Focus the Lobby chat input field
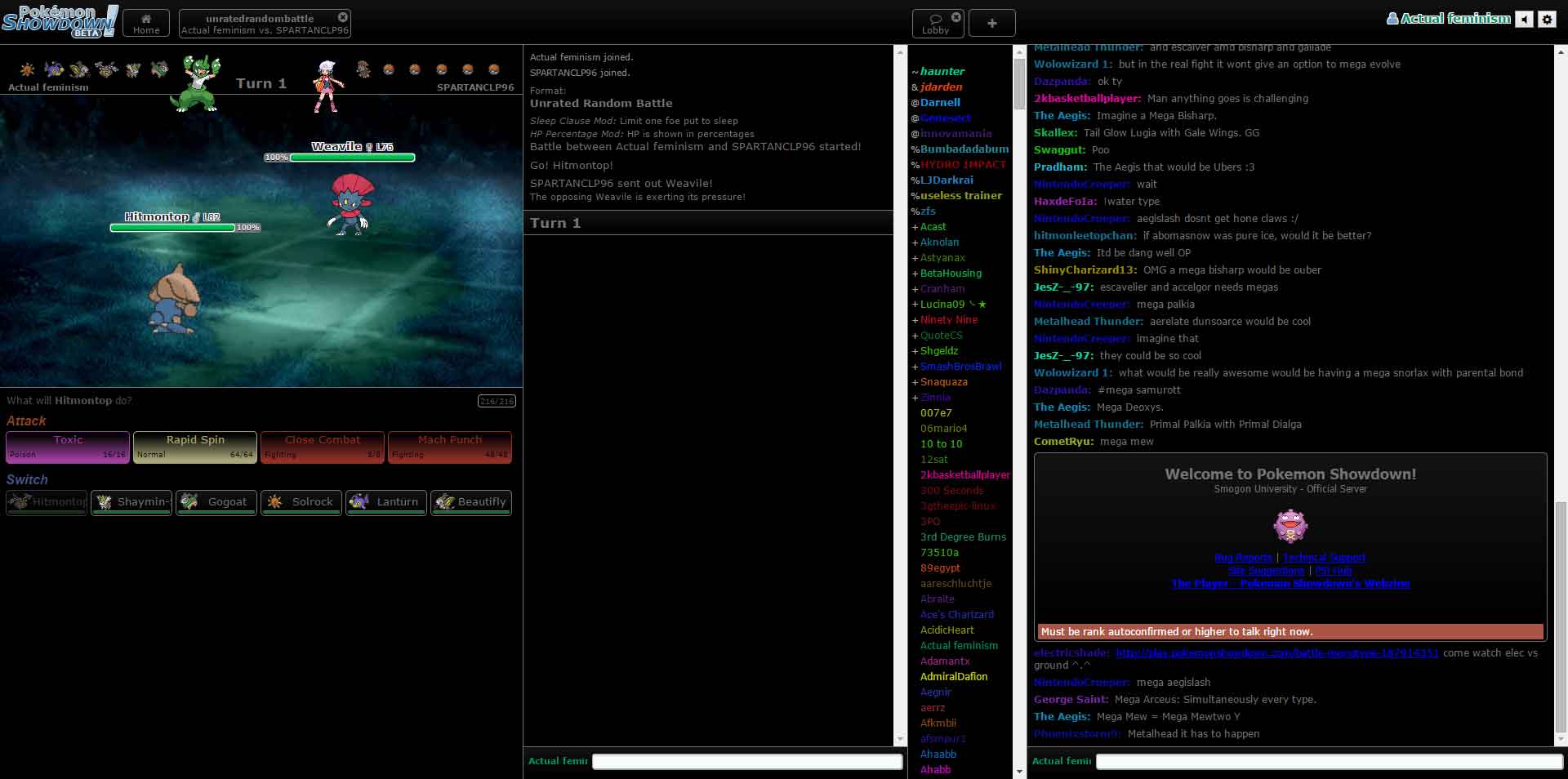This screenshot has width=1568, height=779. click(x=1329, y=761)
